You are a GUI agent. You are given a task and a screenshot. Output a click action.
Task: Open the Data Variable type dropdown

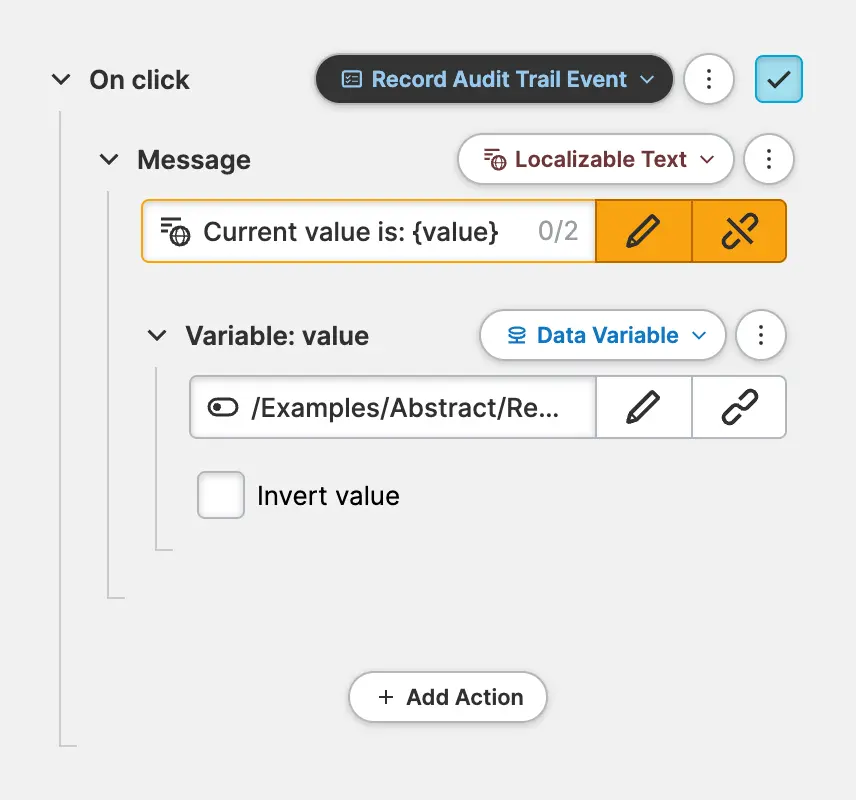point(603,335)
